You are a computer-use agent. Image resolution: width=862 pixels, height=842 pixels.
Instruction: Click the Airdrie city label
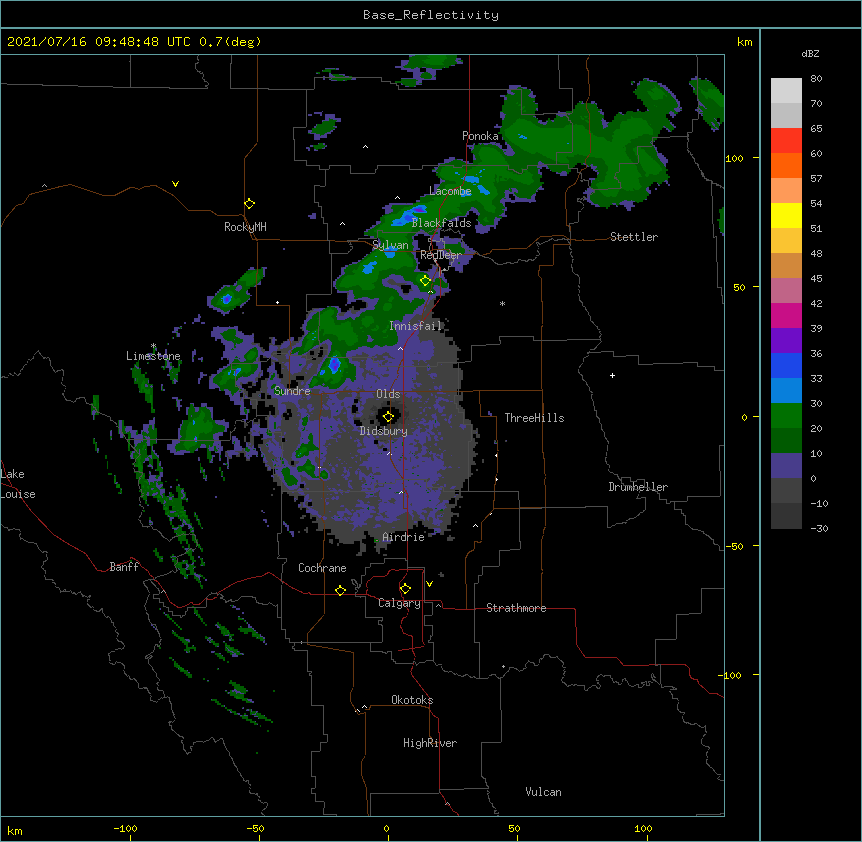click(x=404, y=537)
